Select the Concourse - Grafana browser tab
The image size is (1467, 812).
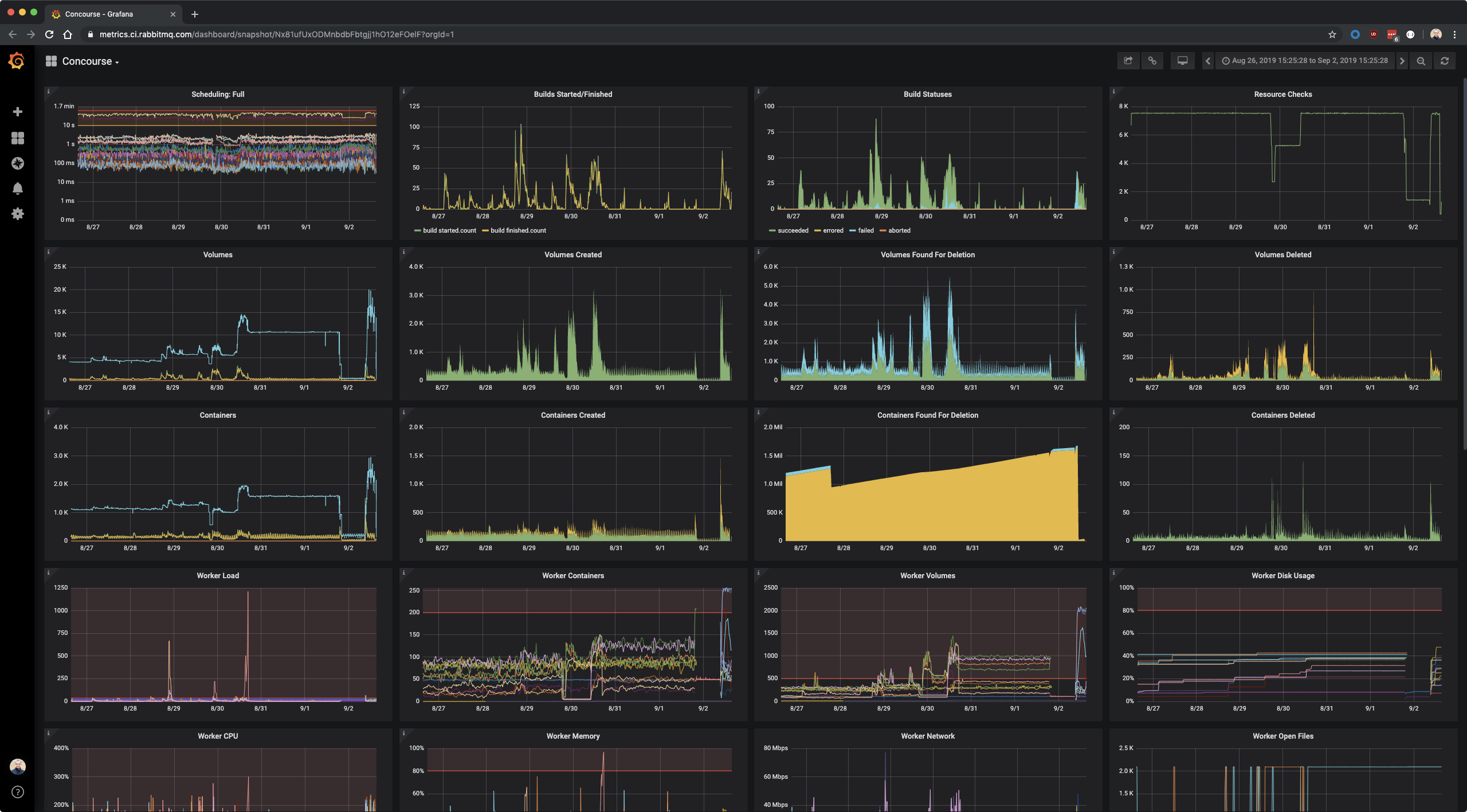[x=113, y=14]
